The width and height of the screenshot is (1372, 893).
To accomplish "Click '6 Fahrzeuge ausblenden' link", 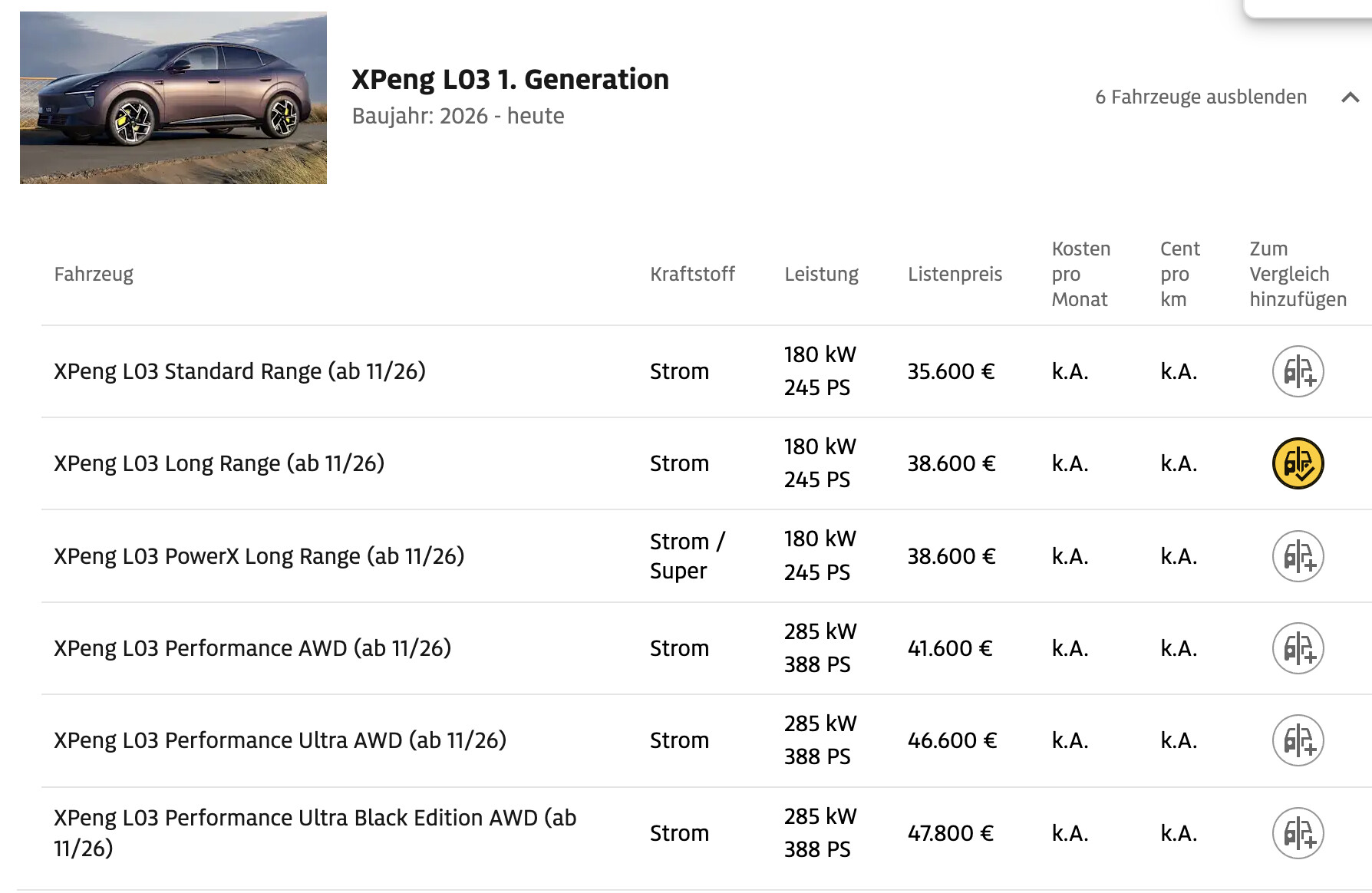I will coord(1201,97).
